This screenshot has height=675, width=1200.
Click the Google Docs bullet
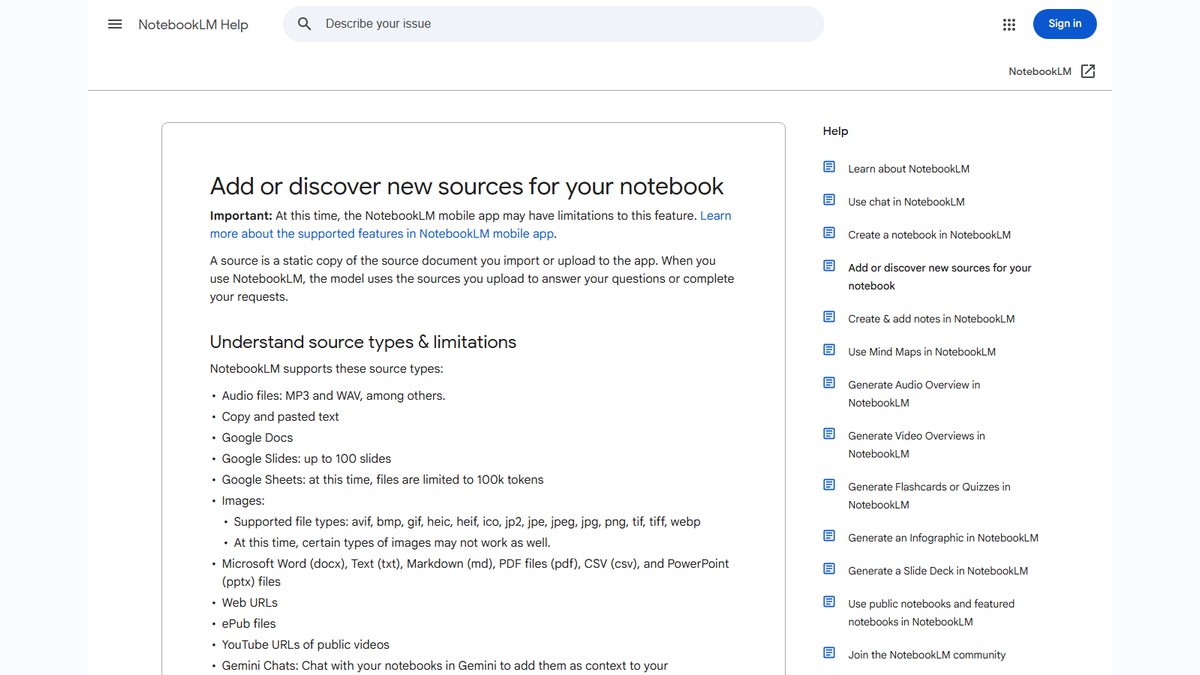(x=257, y=438)
